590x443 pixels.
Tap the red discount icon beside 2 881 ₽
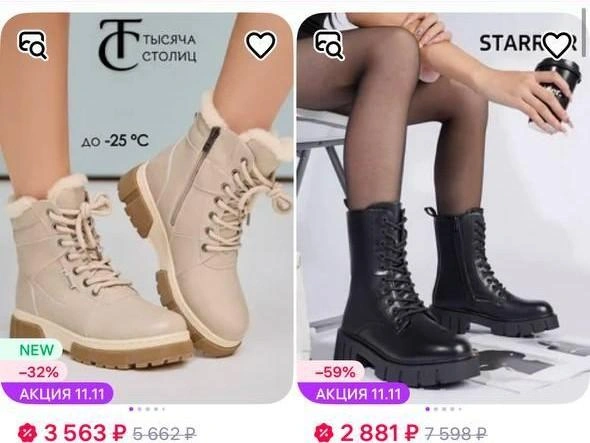[324, 433]
